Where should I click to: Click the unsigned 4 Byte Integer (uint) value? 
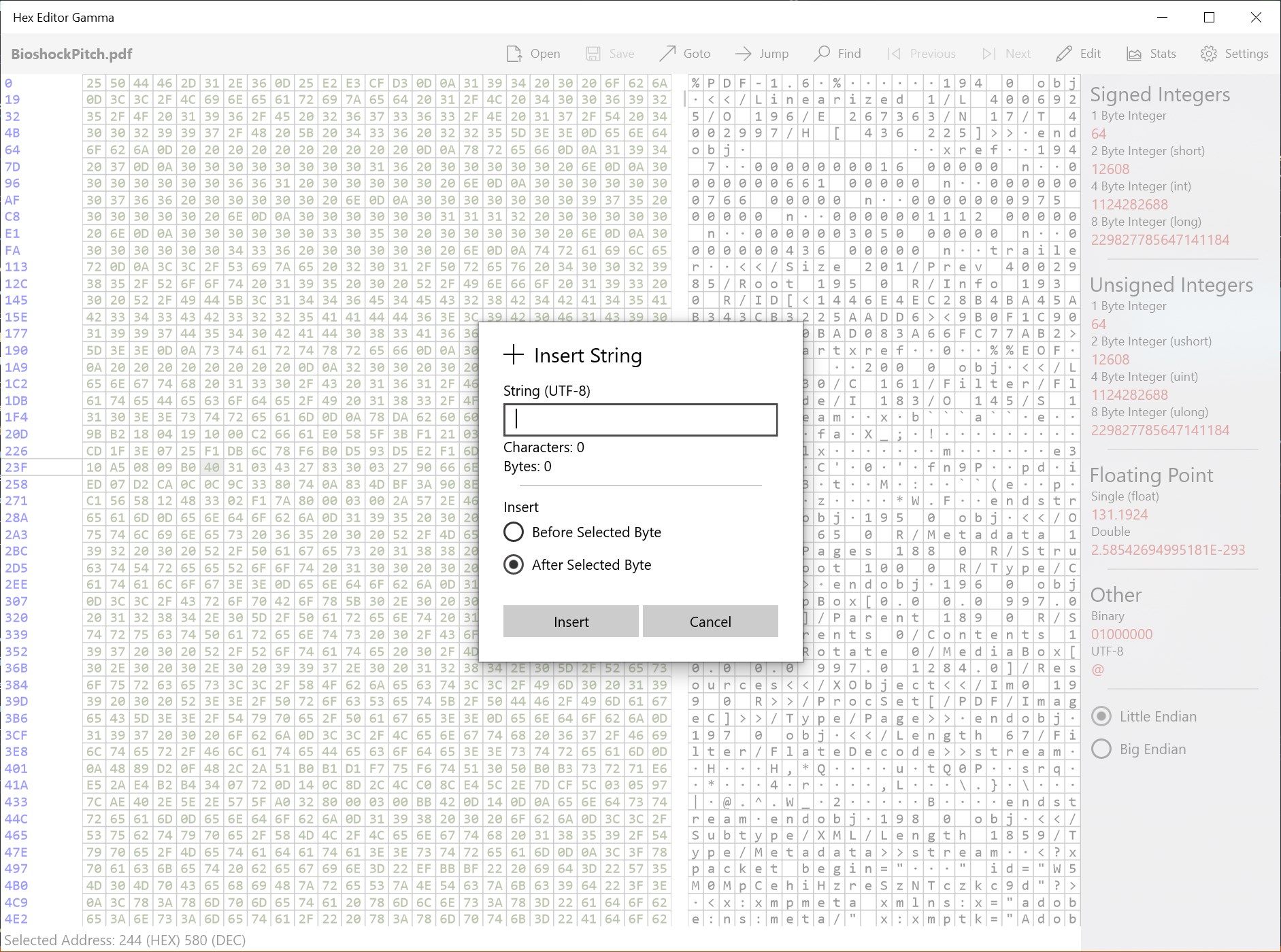tap(1129, 395)
